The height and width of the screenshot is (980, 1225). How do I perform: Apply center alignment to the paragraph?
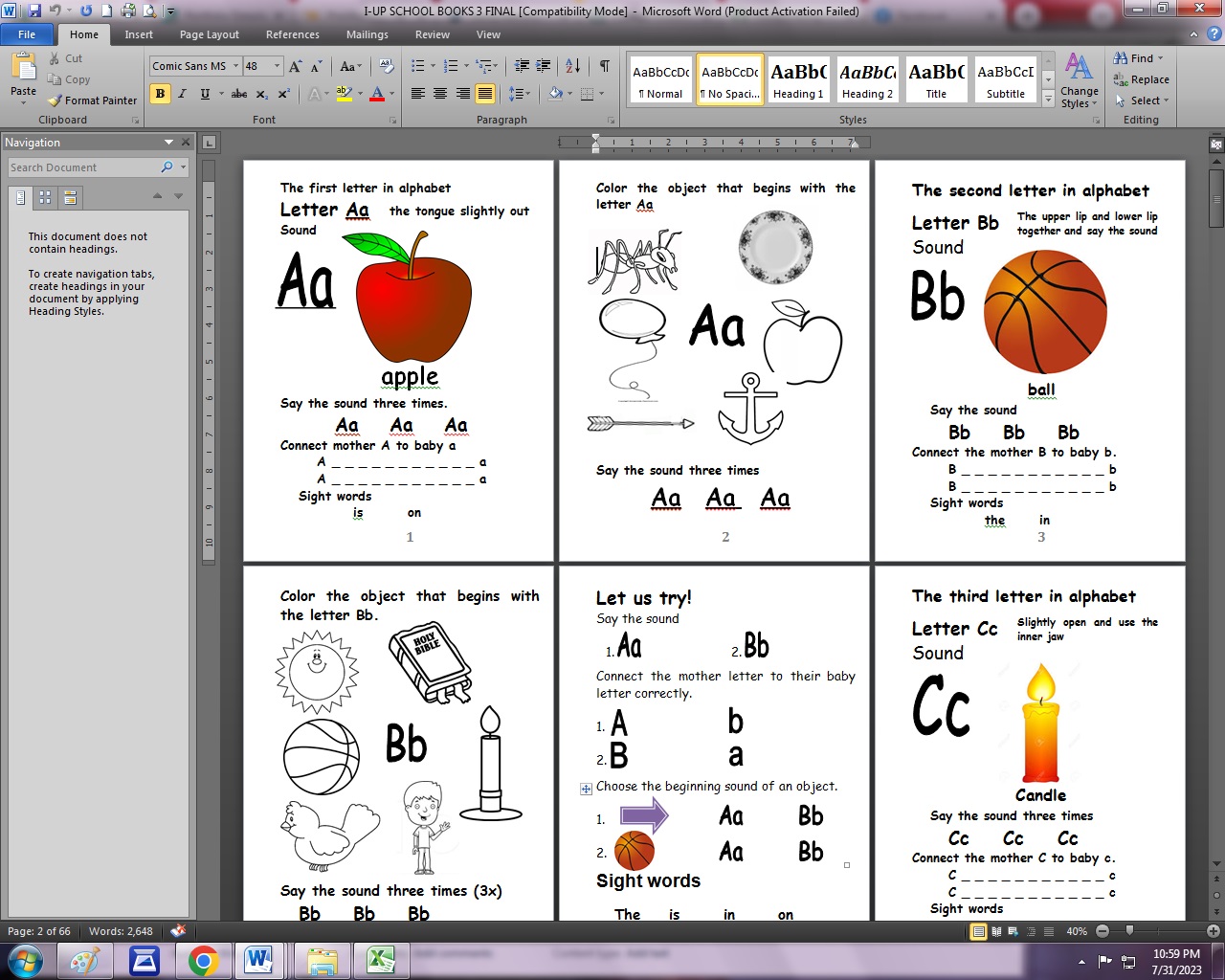click(x=440, y=94)
